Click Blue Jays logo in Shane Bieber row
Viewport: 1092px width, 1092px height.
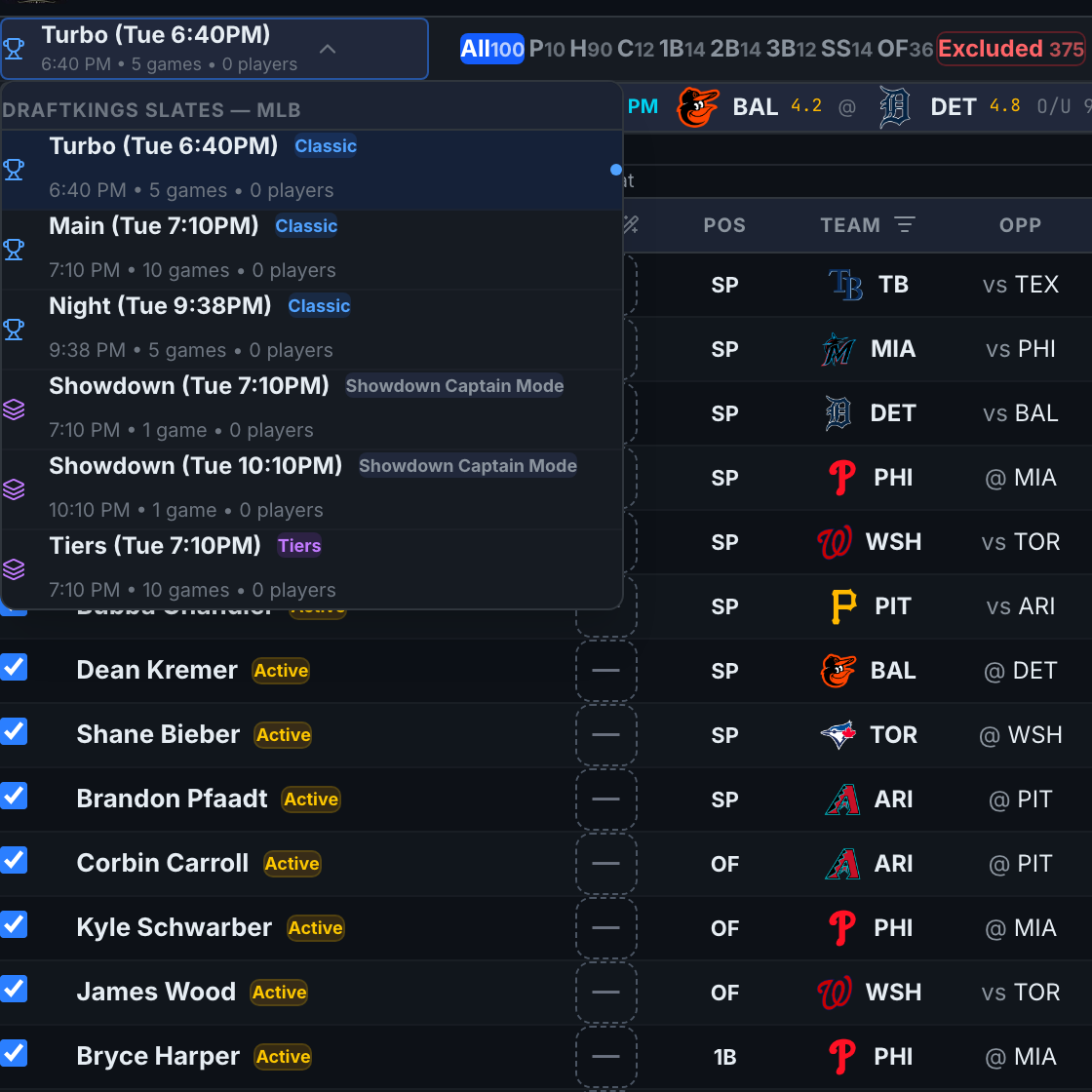(x=838, y=735)
